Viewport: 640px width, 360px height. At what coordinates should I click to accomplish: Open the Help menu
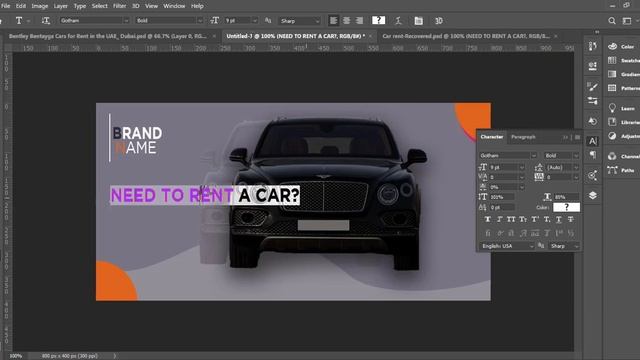coord(197,6)
